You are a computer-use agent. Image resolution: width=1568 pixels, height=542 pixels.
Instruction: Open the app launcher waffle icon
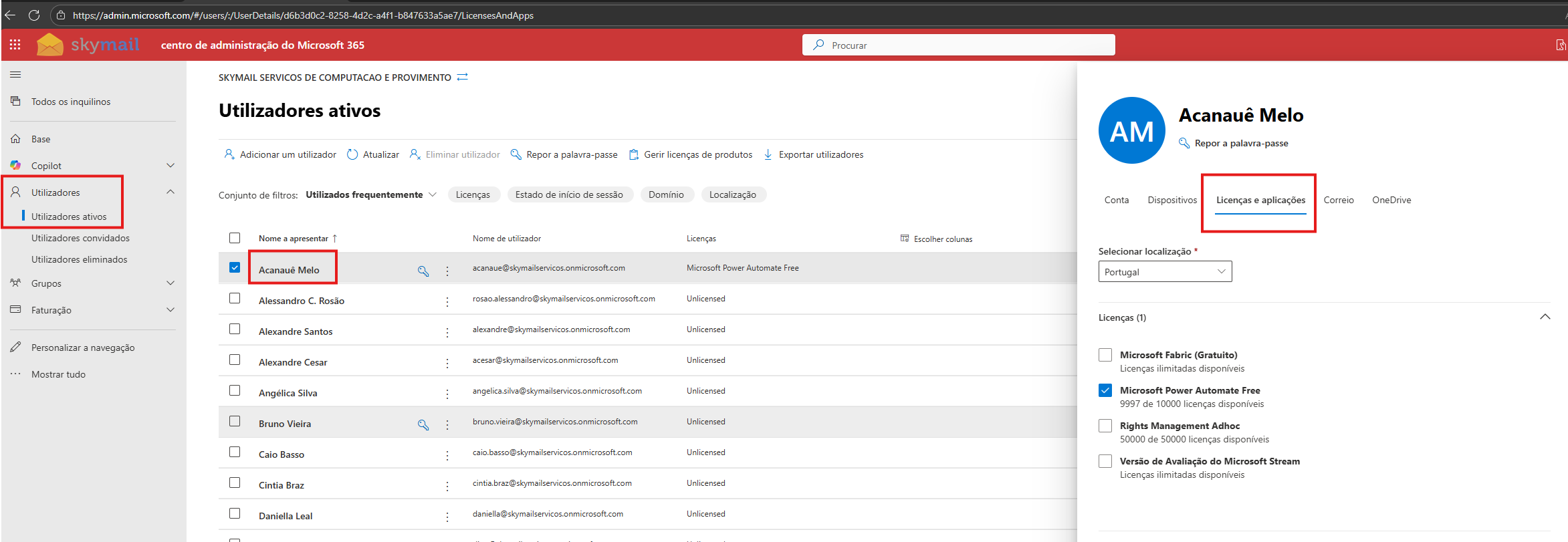pos(15,45)
